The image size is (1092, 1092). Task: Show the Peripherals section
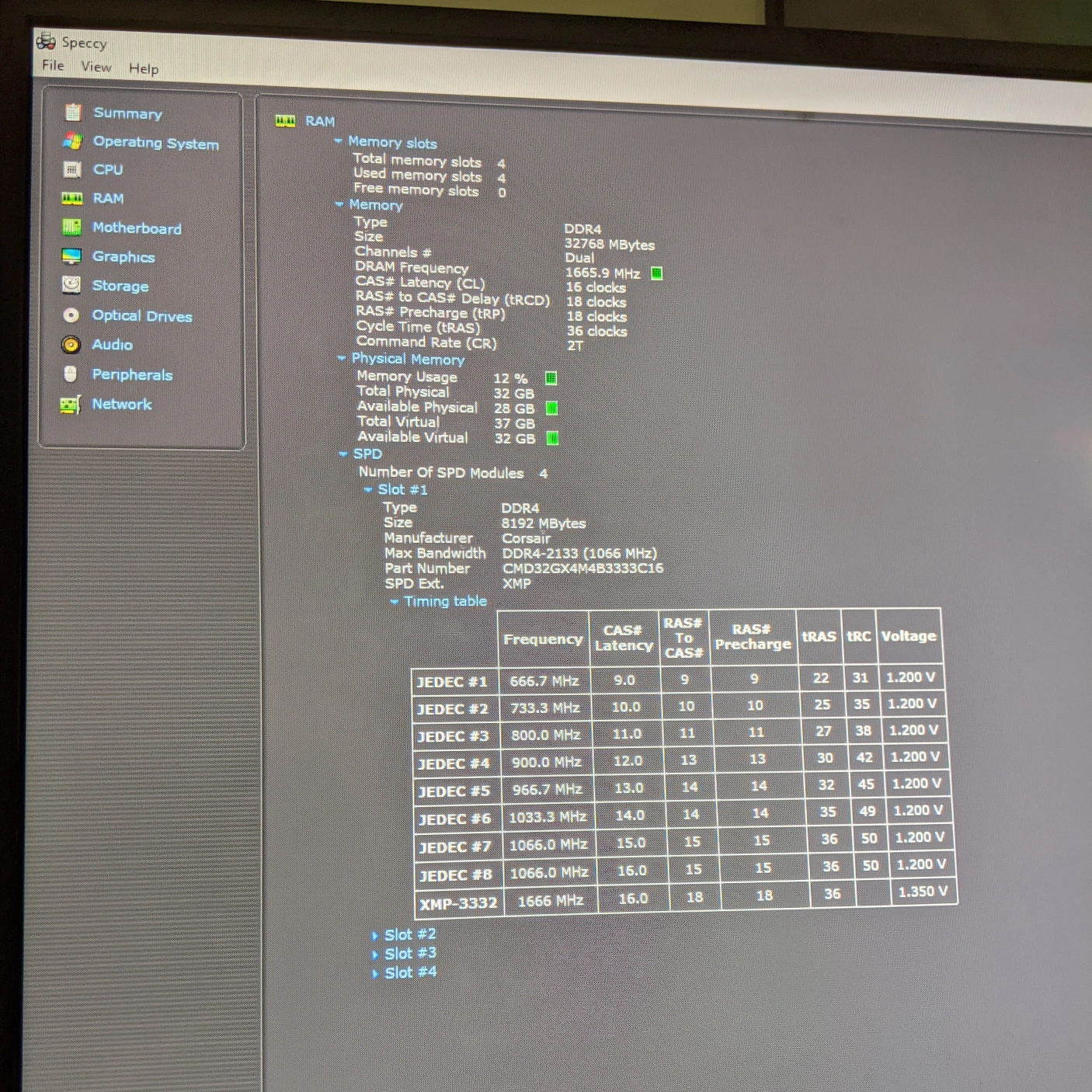click(x=132, y=374)
